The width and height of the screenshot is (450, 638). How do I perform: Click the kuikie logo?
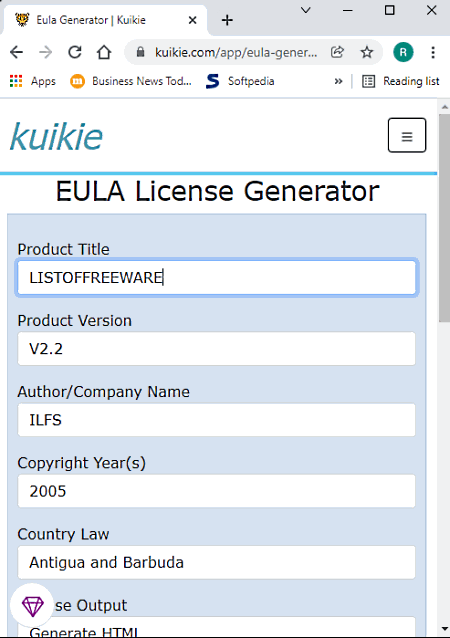pyautogui.click(x=57, y=136)
